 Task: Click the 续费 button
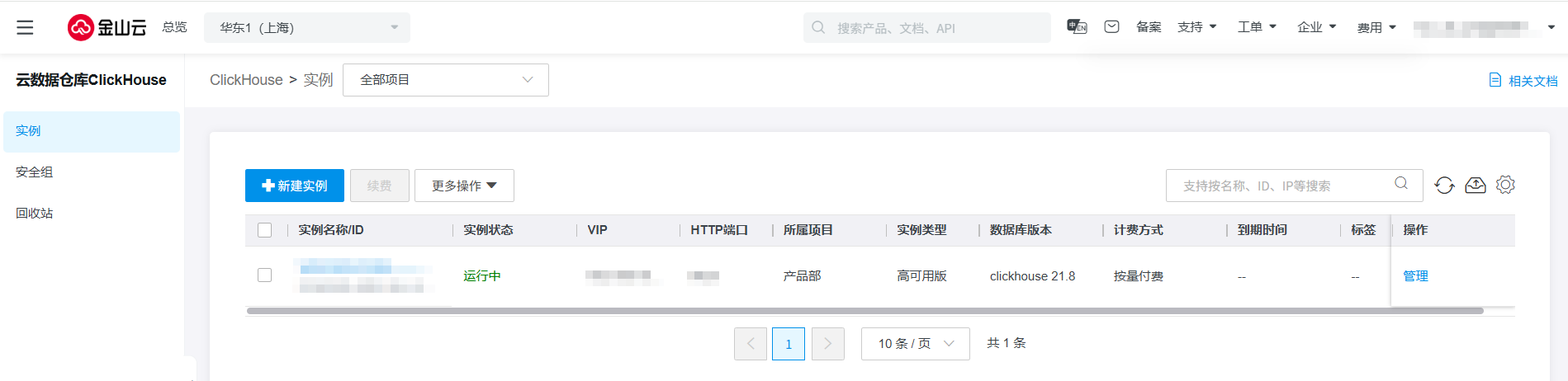(x=380, y=186)
